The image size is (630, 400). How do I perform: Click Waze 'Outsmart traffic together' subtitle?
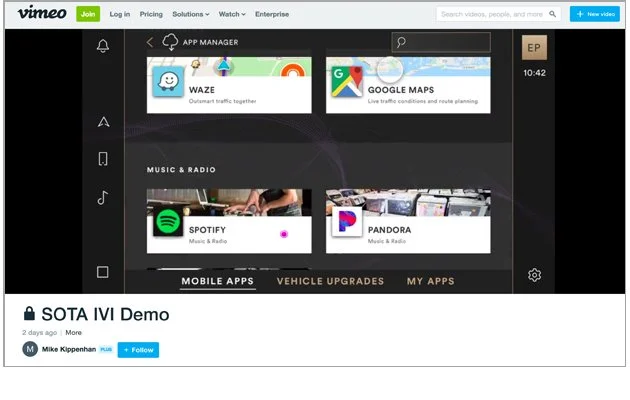[223, 101]
